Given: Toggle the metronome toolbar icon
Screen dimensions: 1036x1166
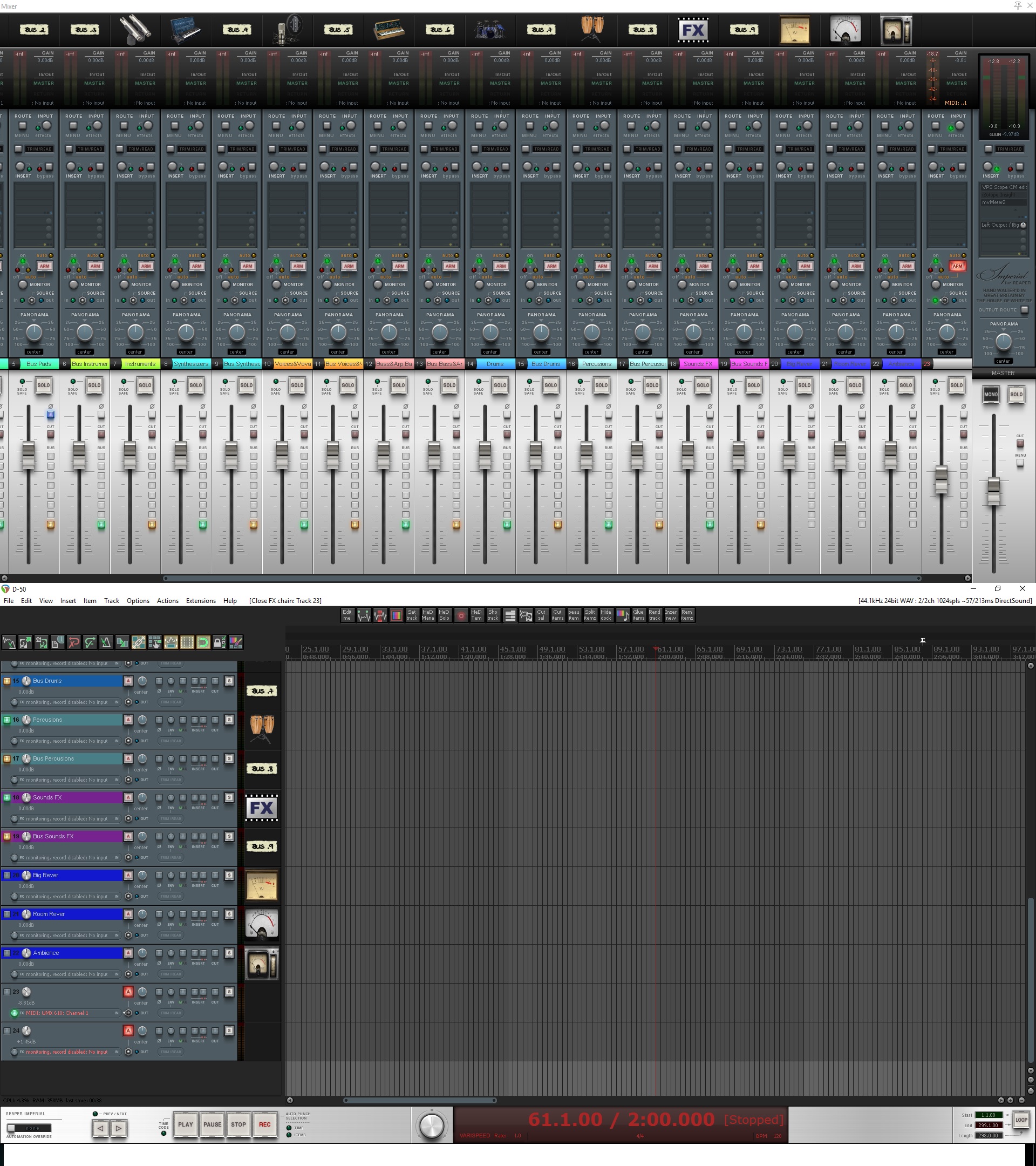Looking at the screenshot, I should 106,643.
